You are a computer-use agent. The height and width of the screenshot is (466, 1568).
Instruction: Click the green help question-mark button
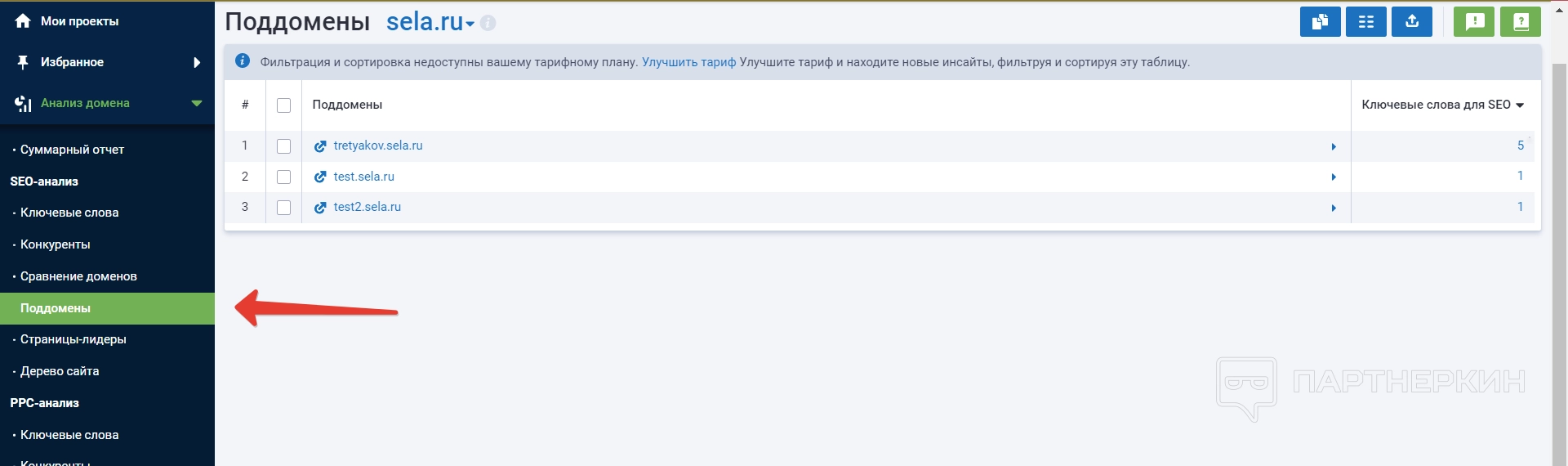click(x=1520, y=22)
